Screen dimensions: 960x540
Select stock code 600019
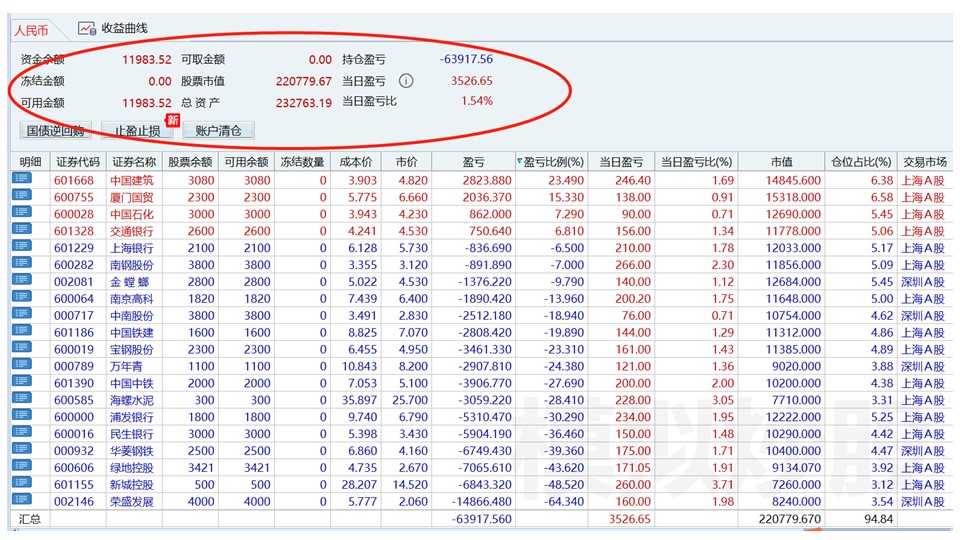[74, 350]
